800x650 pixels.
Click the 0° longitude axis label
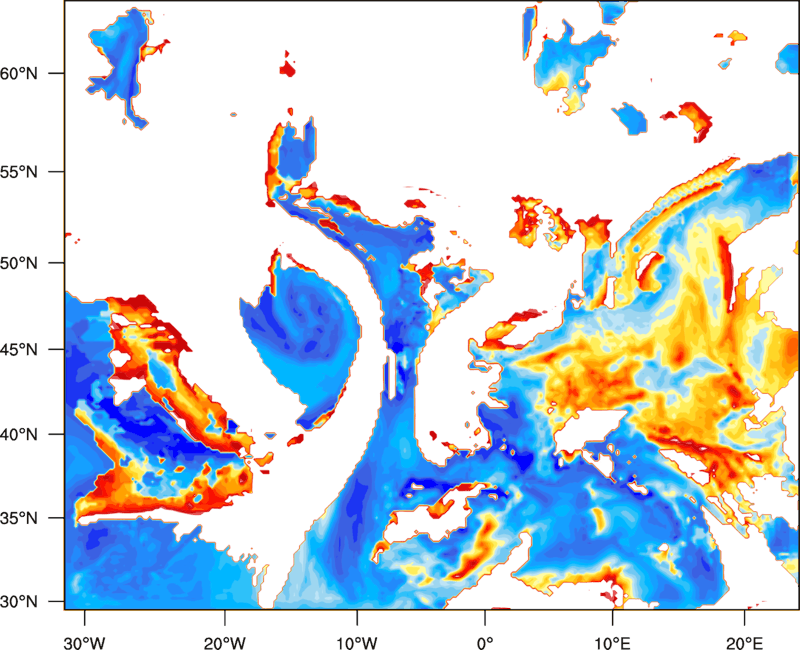point(485,643)
